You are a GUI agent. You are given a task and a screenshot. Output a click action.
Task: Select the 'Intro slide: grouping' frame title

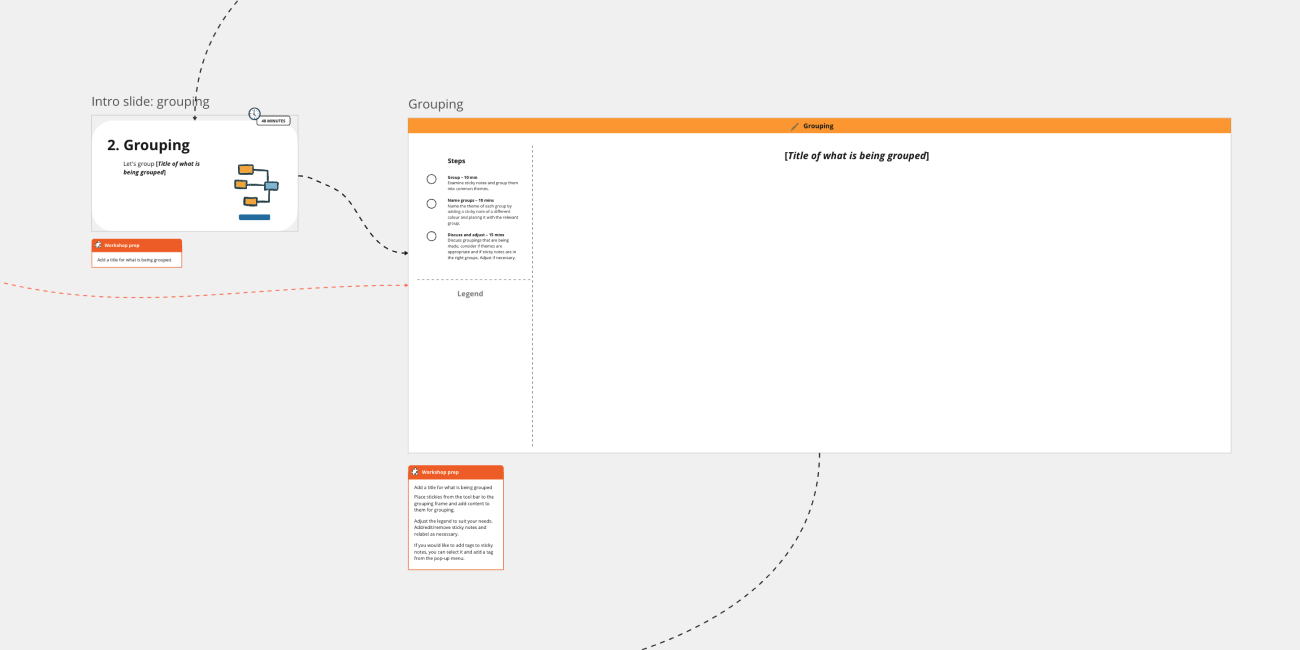pyautogui.click(x=150, y=101)
